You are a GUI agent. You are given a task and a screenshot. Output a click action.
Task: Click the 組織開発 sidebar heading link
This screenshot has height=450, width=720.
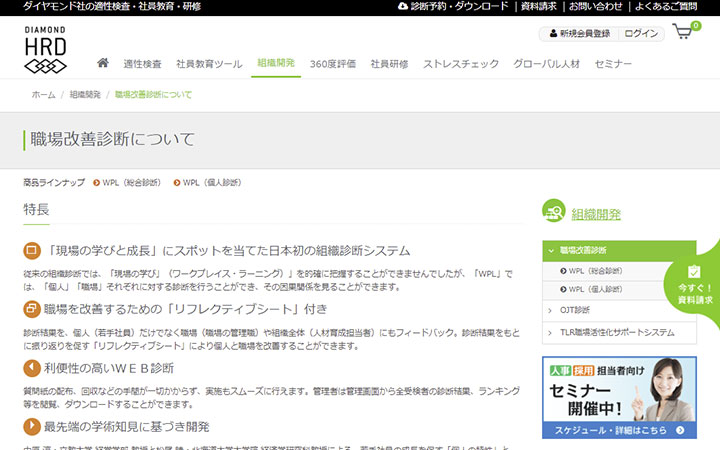596,214
